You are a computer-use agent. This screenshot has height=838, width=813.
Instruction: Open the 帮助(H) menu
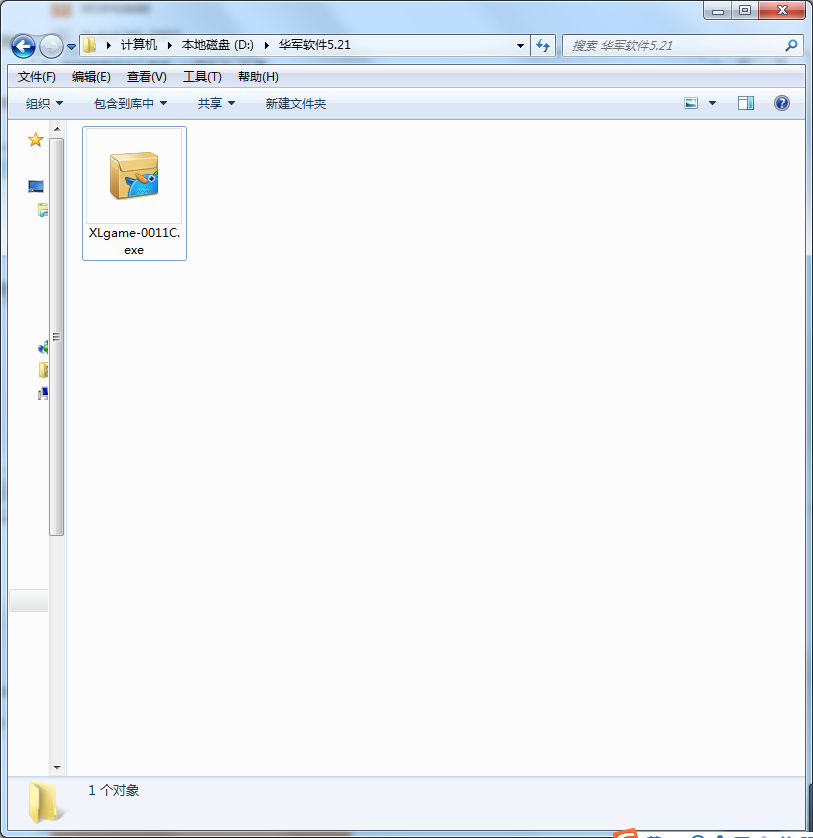(258, 77)
